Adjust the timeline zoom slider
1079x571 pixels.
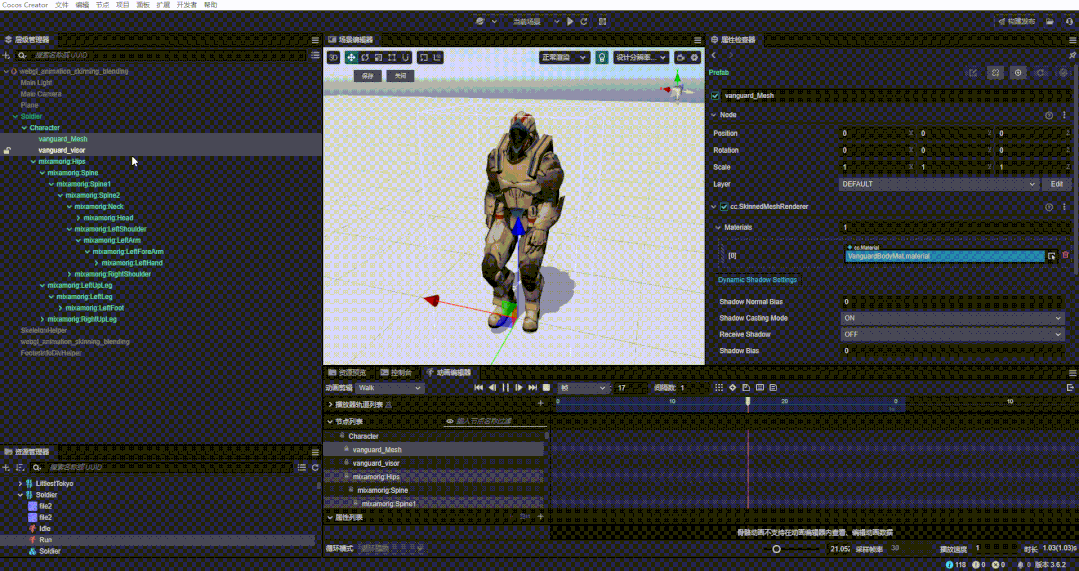(x=777, y=549)
